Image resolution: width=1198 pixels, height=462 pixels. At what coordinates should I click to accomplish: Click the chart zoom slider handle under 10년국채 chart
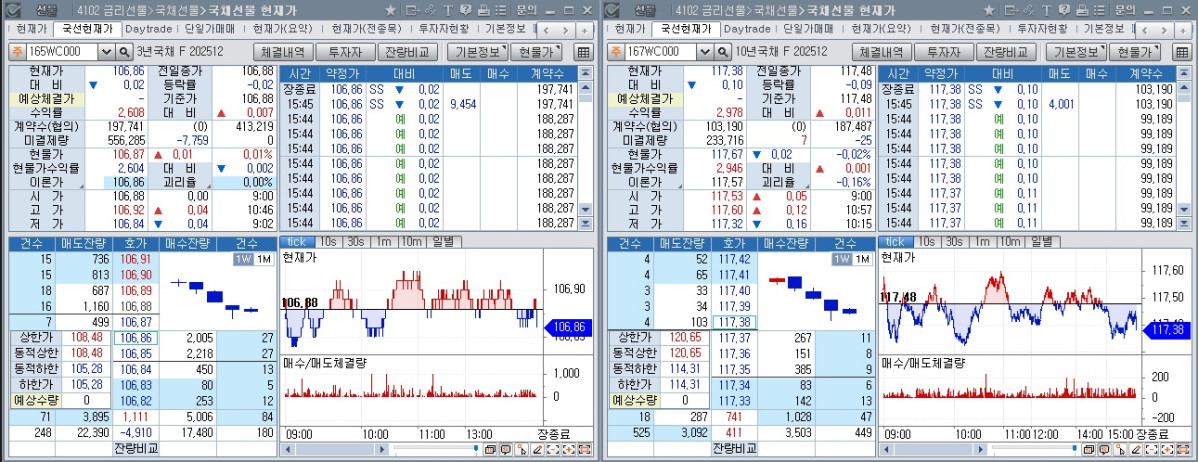pyautogui.click(x=1075, y=448)
